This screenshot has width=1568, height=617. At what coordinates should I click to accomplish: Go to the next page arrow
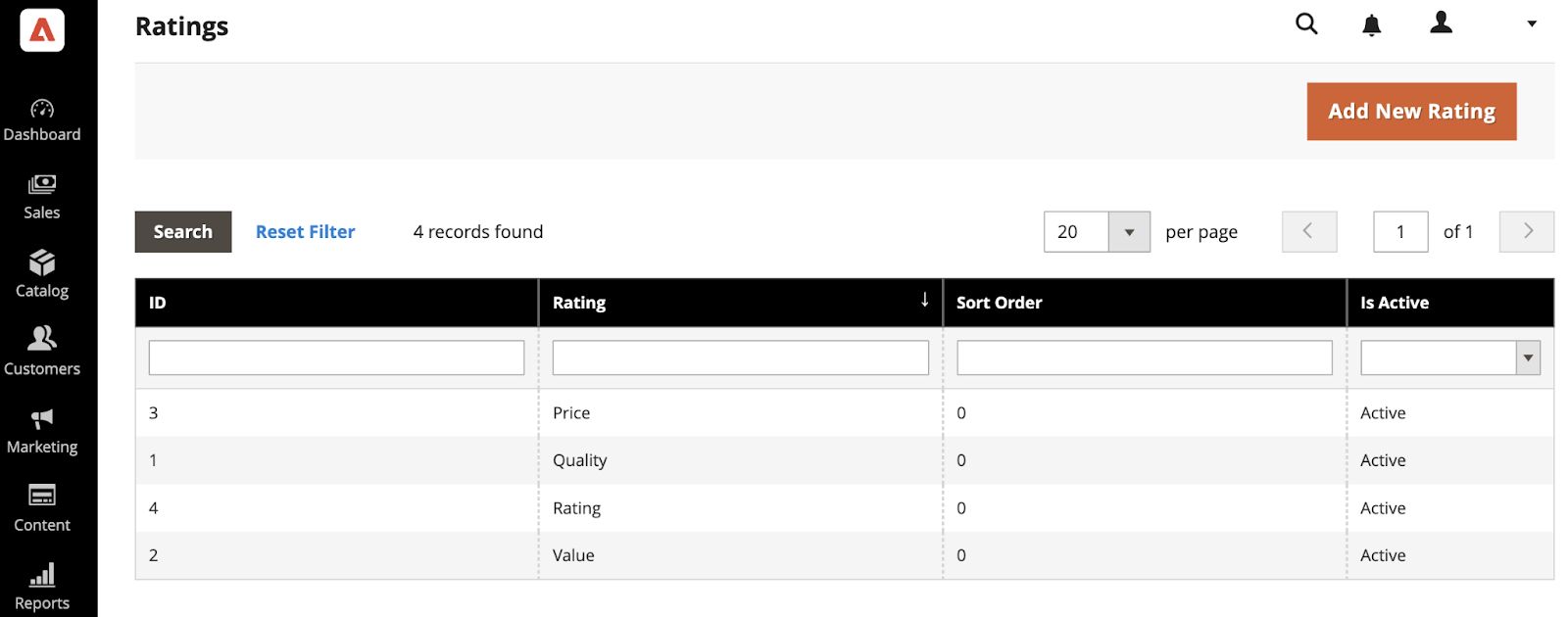tap(1526, 232)
